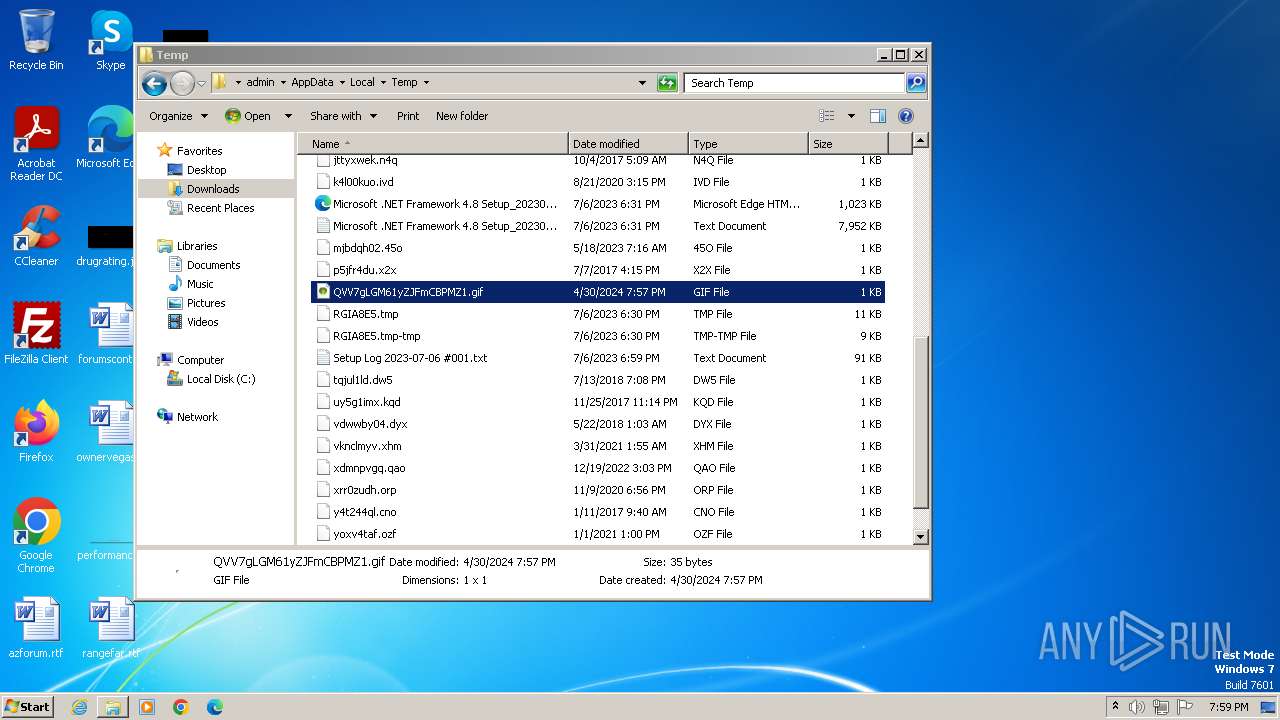Screen dimensions: 1280x720
Task: Open Firefox desktop shortcut
Action: [36, 431]
